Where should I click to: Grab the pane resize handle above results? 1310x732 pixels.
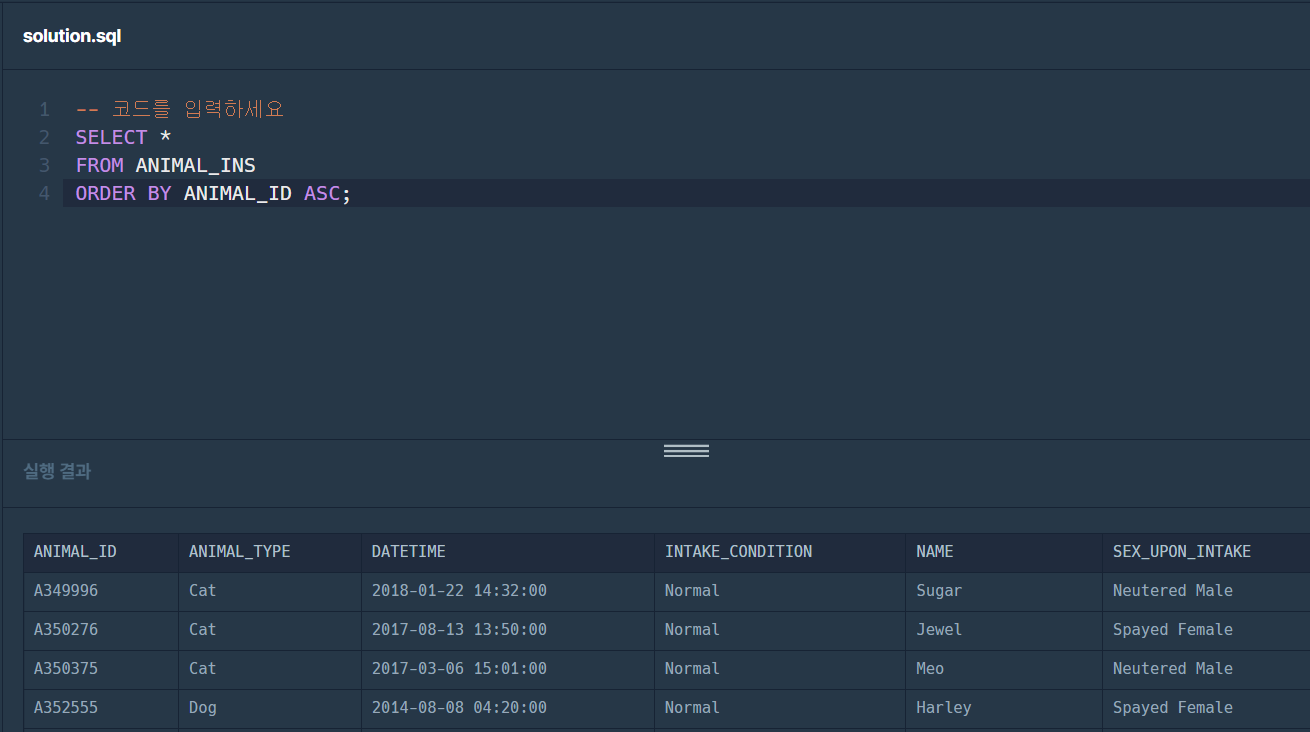686,451
